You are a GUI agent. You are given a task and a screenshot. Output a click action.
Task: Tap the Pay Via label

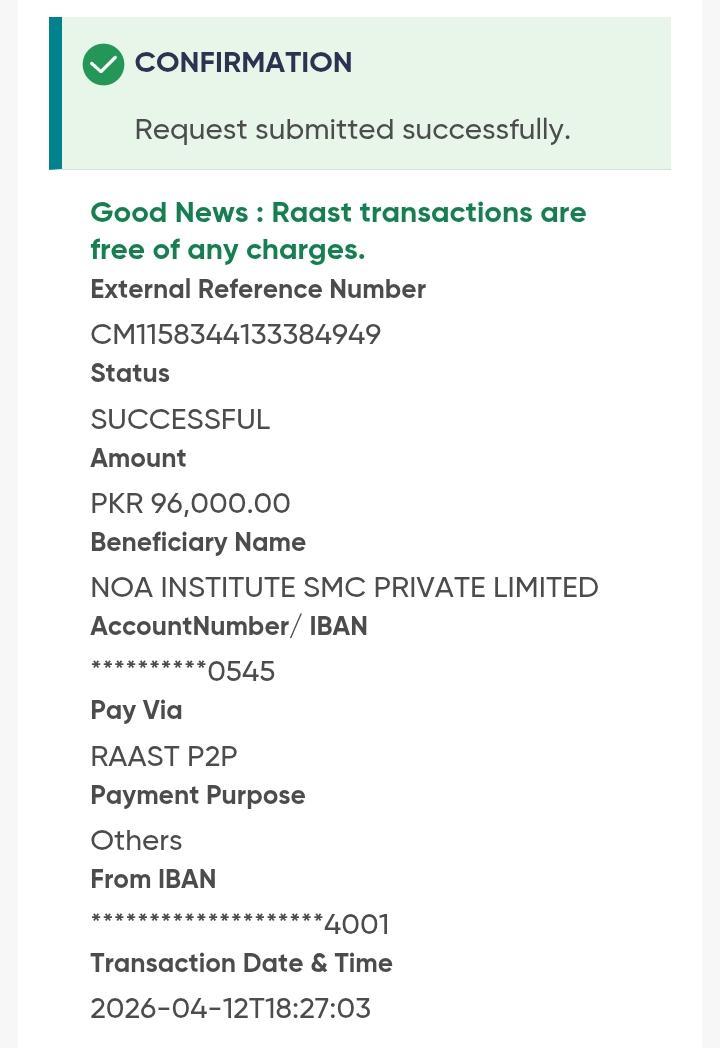pos(136,711)
